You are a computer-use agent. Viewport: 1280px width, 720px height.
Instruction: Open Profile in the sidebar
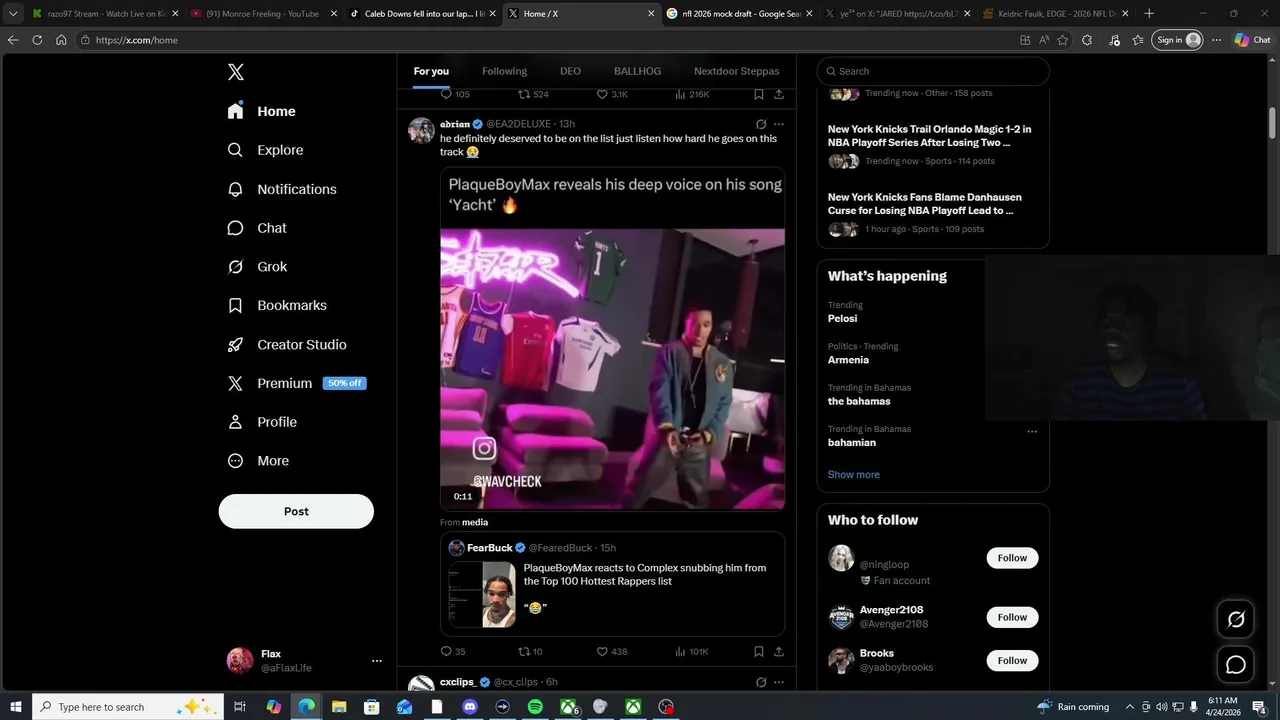tap(262, 422)
